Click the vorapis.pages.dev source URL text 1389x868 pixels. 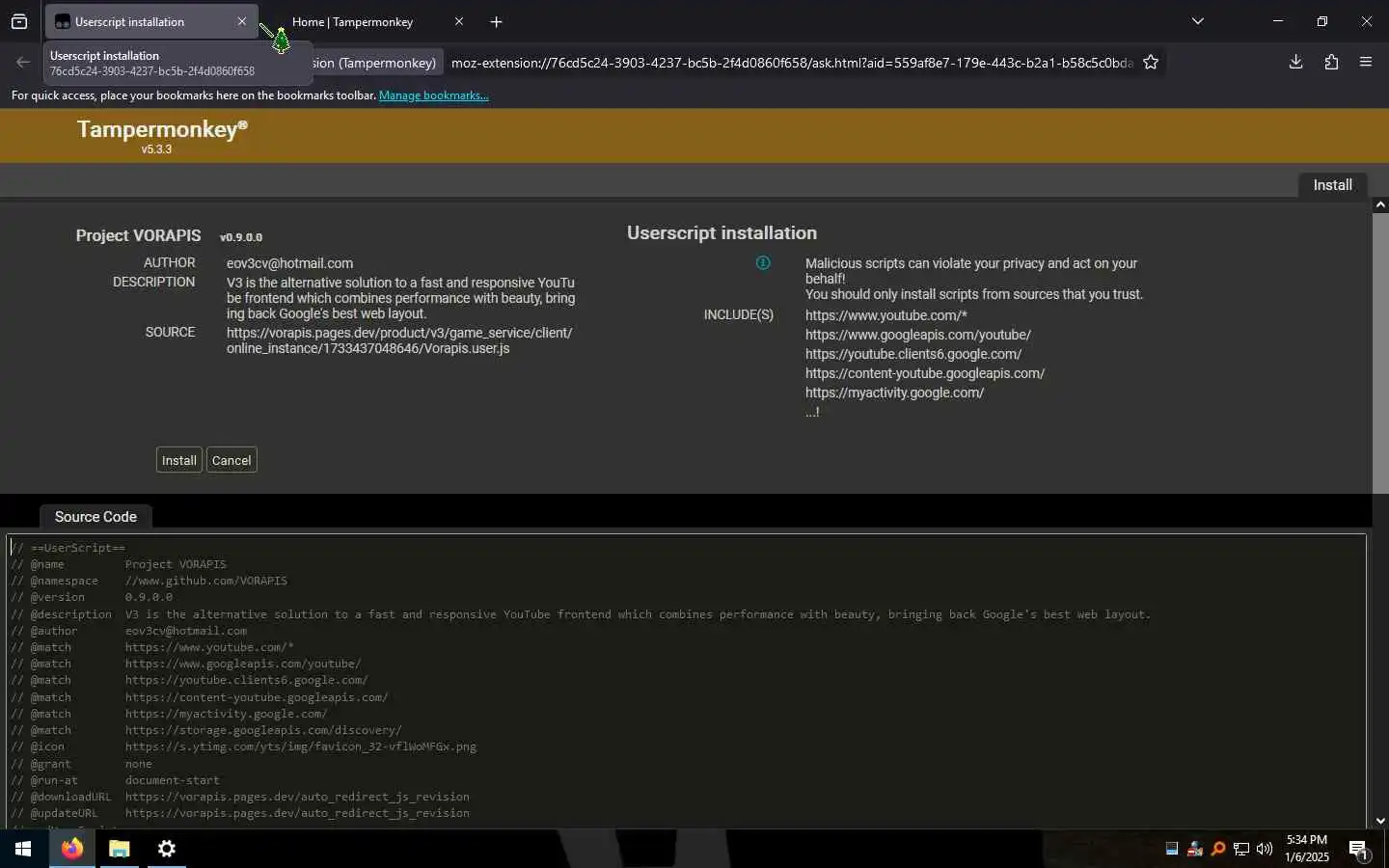coord(399,340)
